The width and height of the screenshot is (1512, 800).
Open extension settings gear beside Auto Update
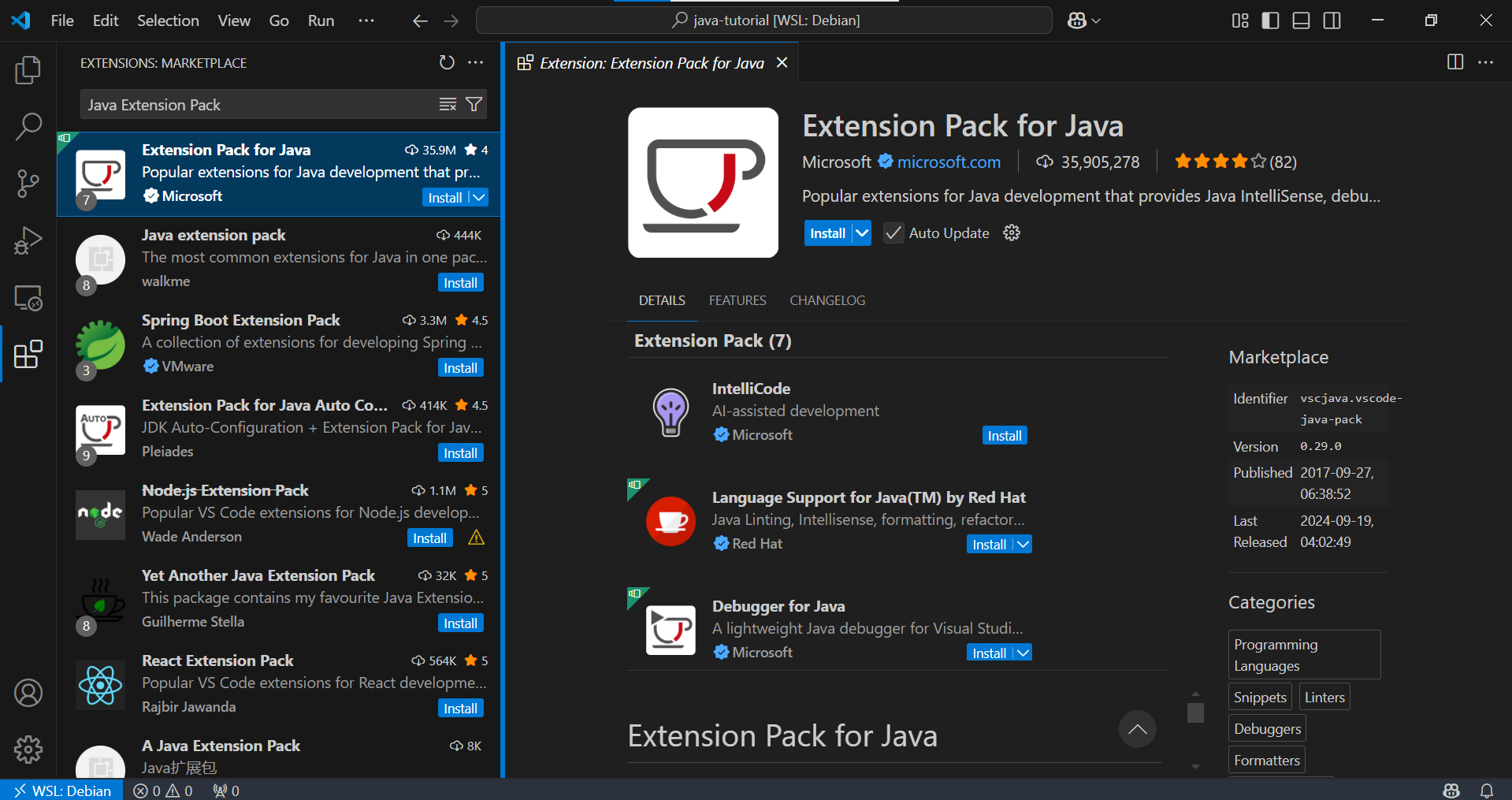[x=1012, y=233]
